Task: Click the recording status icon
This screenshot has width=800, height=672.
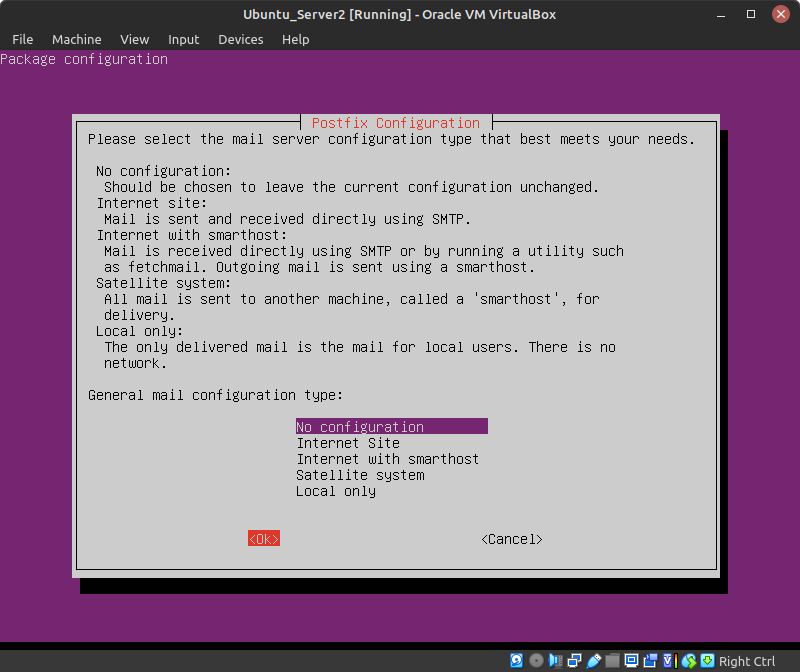Action: pyautogui.click(x=651, y=661)
